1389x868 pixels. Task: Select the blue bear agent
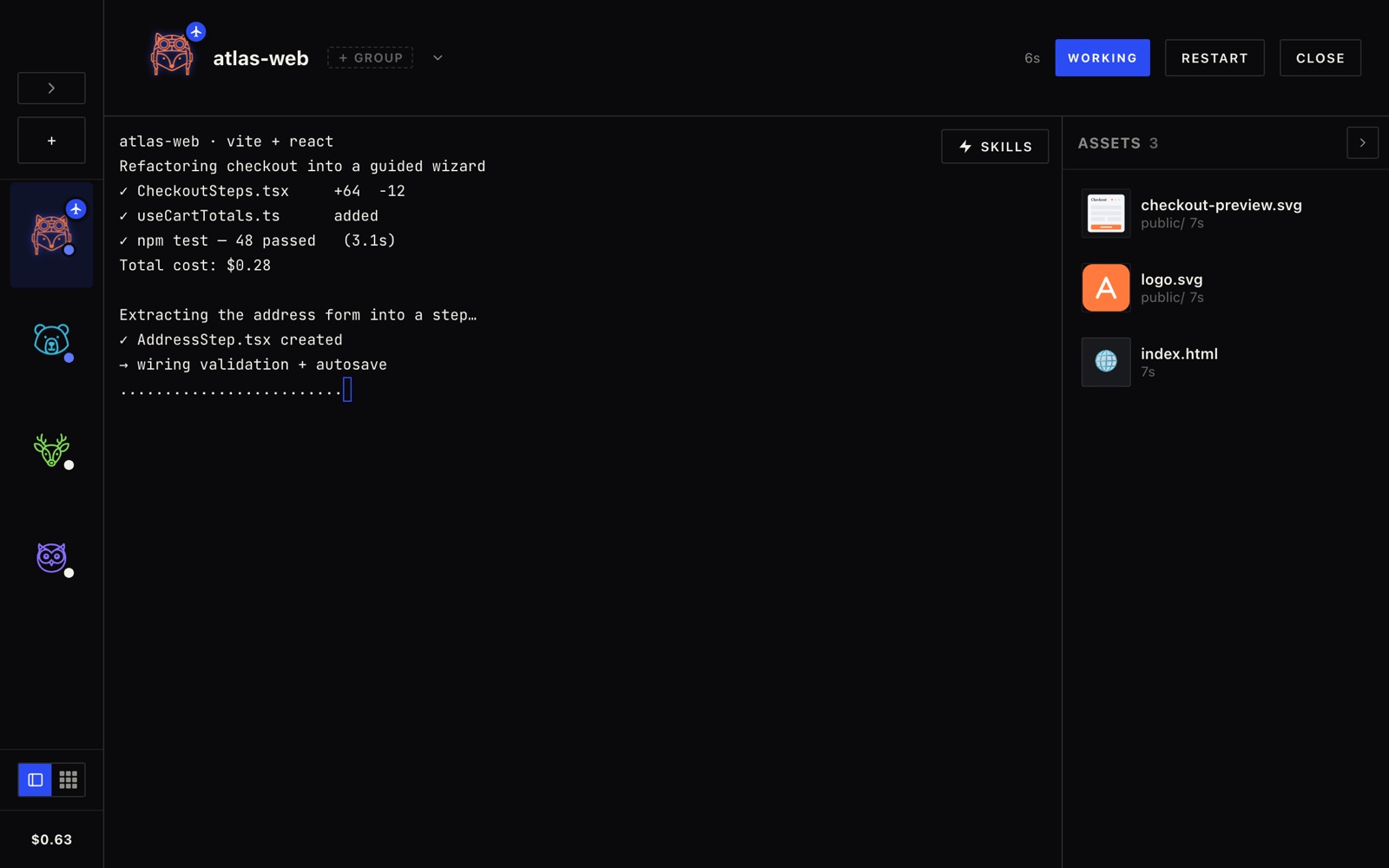[x=51, y=339]
